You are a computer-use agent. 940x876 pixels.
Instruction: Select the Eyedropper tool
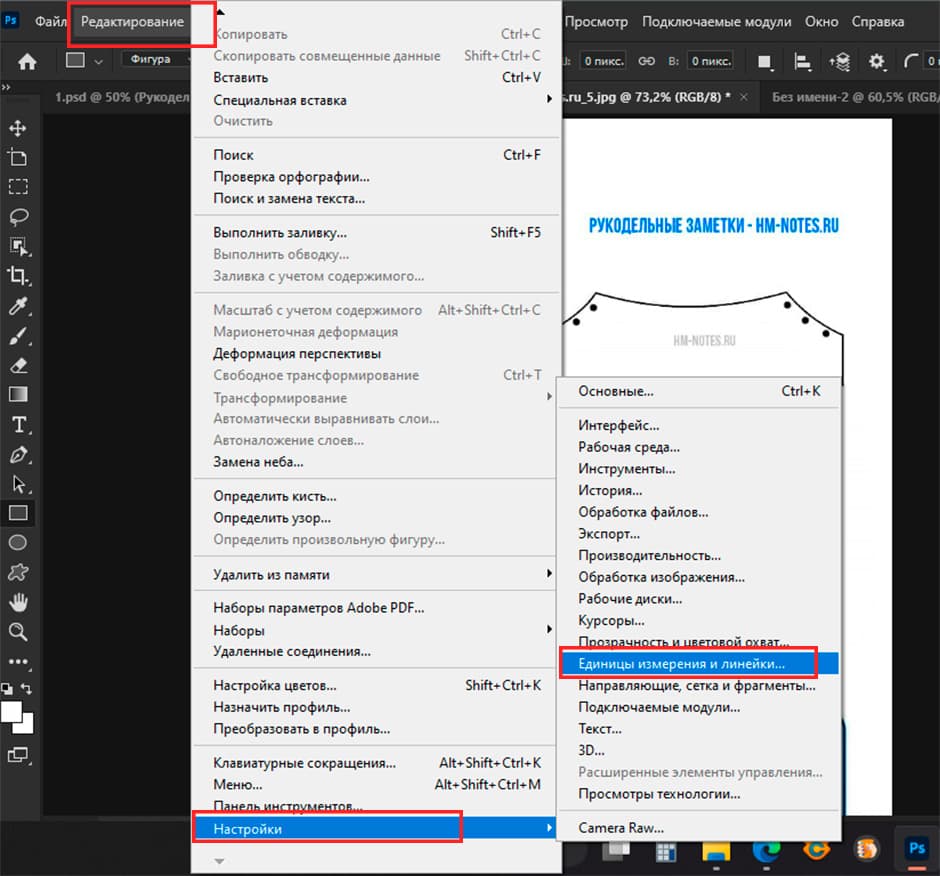[x=18, y=306]
